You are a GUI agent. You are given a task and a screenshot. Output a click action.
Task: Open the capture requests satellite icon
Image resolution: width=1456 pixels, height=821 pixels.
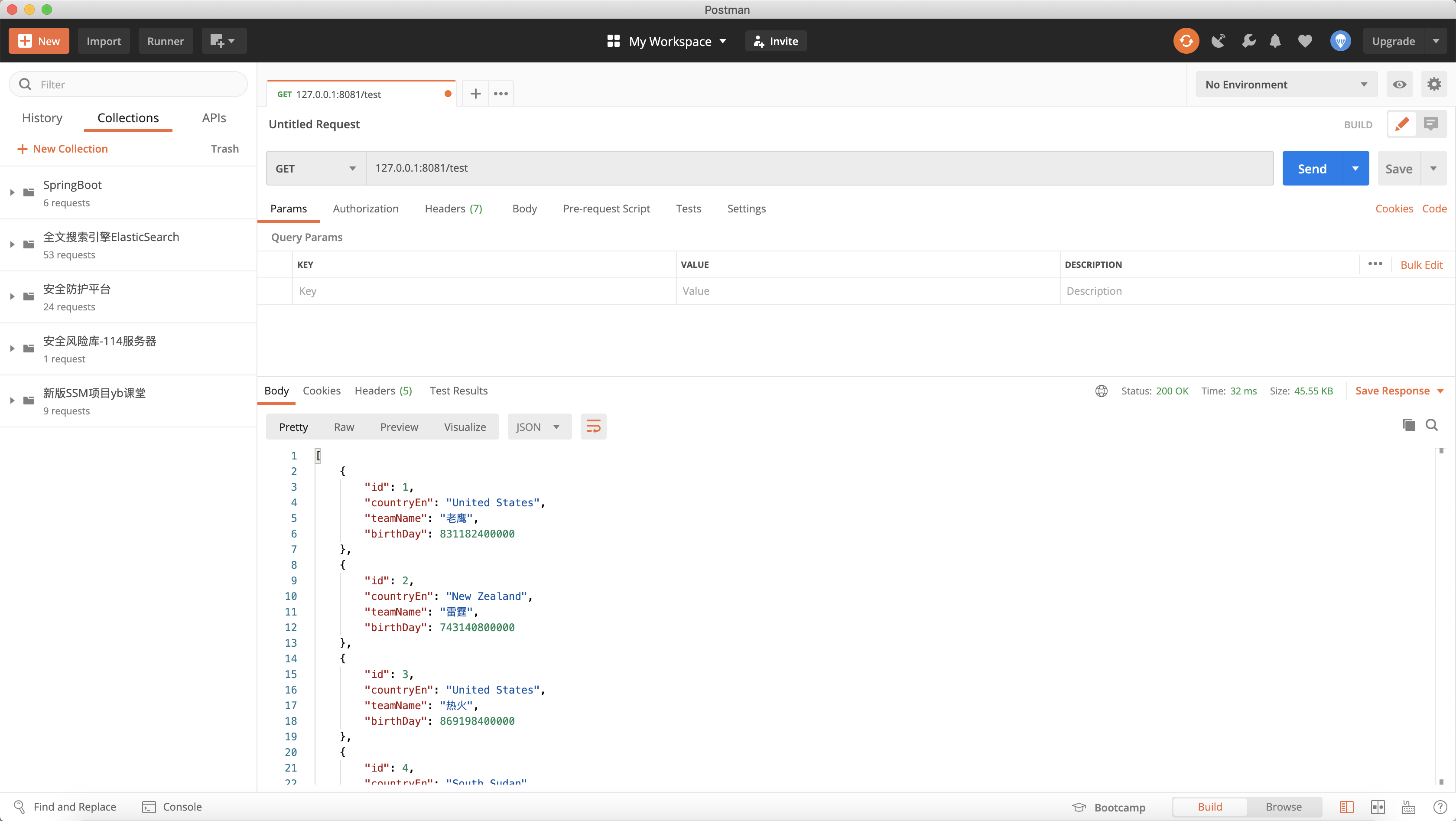[1218, 41]
